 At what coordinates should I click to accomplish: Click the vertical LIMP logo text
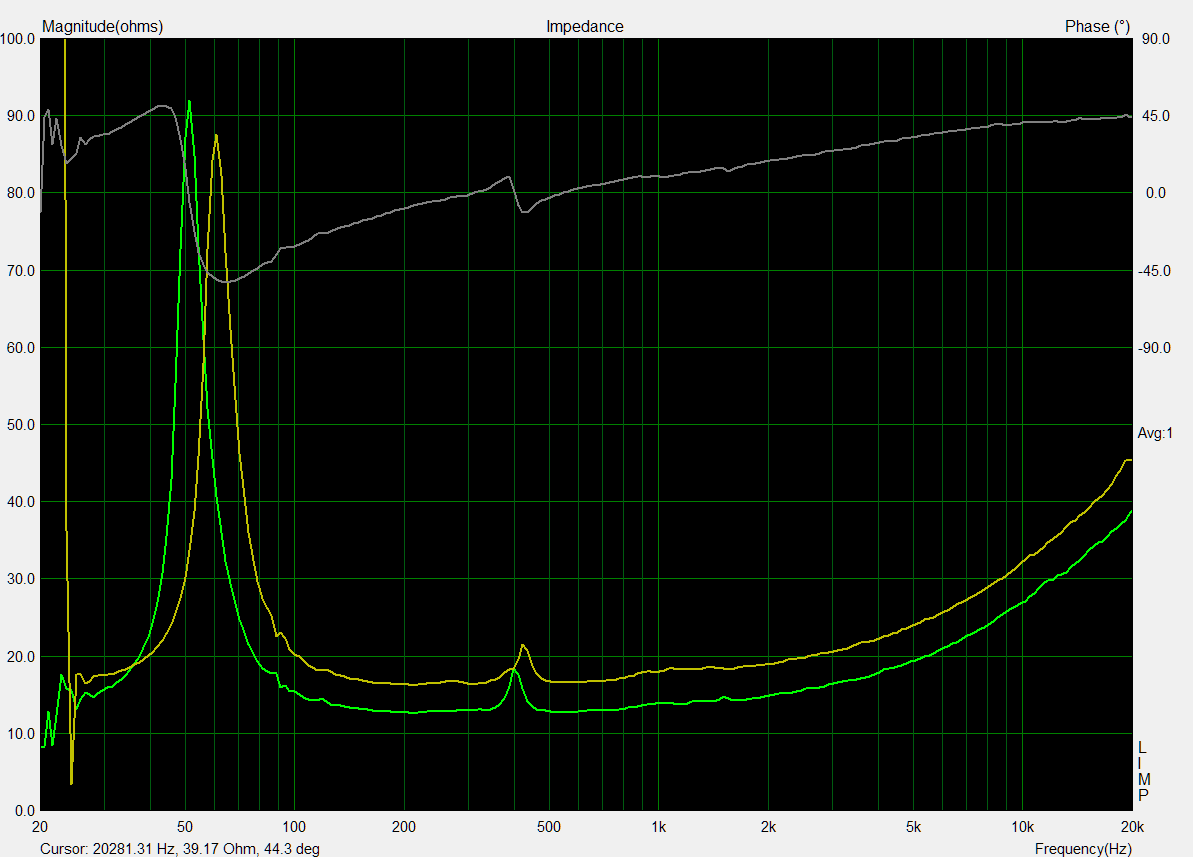click(1143, 771)
